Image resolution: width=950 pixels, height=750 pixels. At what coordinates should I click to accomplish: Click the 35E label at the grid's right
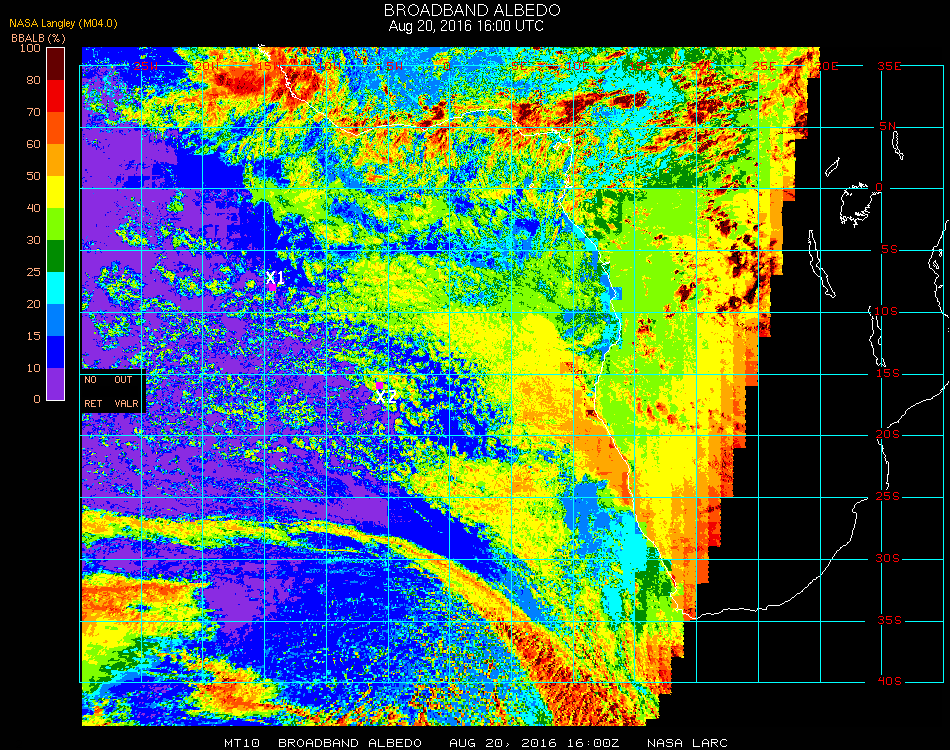889,66
